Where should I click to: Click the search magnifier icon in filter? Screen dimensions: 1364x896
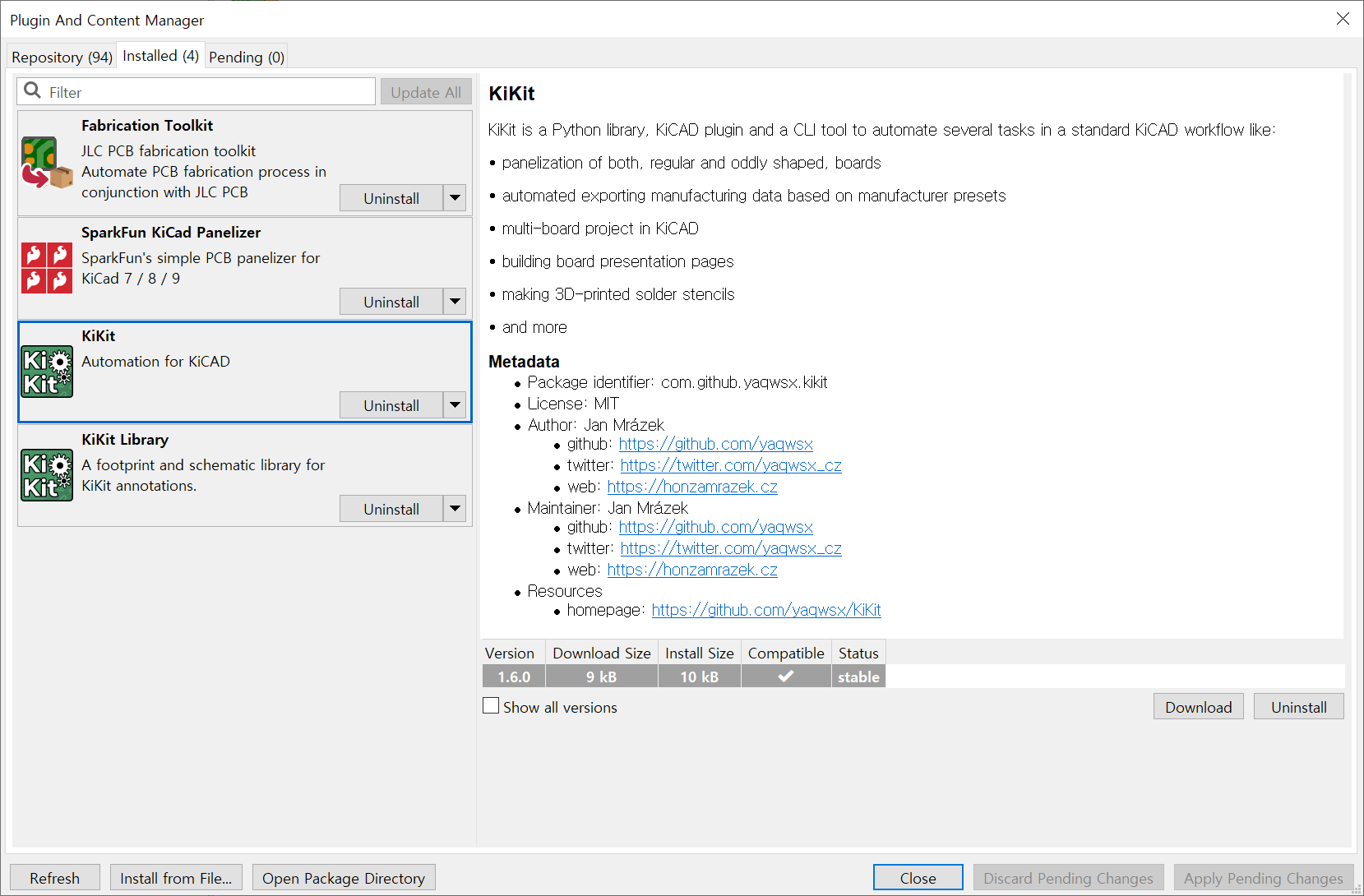tap(33, 91)
